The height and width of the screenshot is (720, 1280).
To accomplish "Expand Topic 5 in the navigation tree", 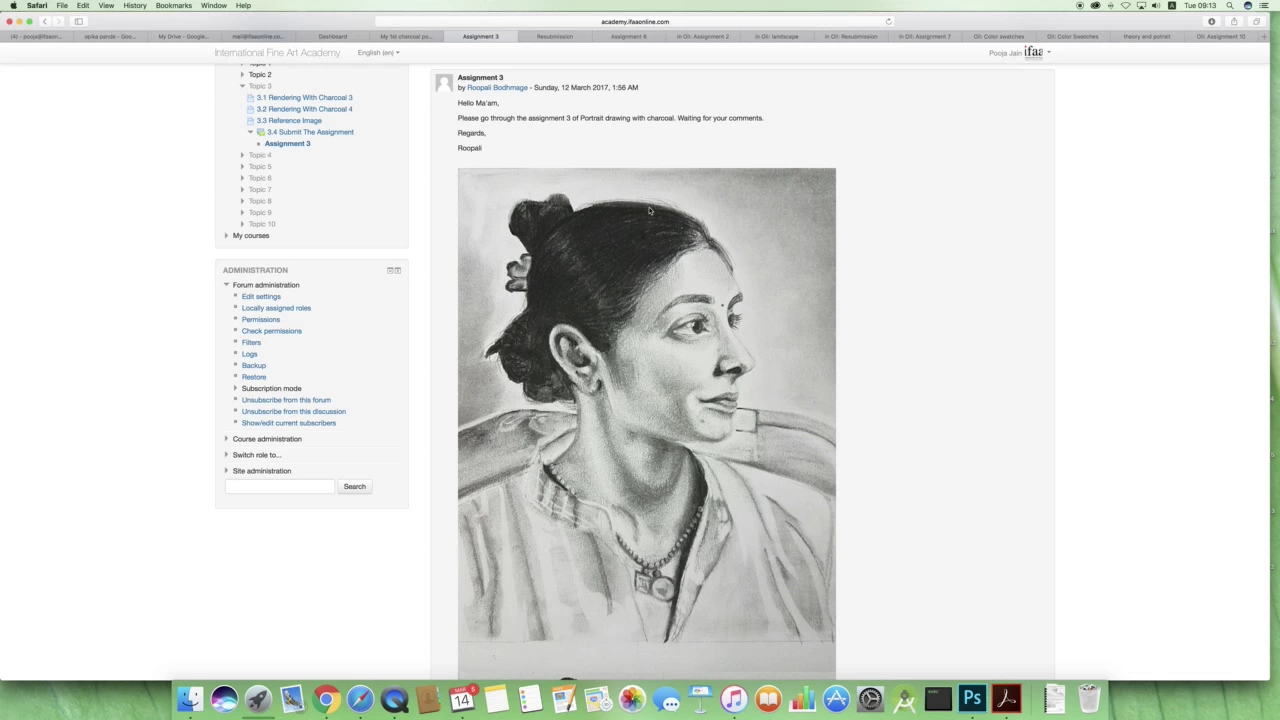I will (242, 166).
